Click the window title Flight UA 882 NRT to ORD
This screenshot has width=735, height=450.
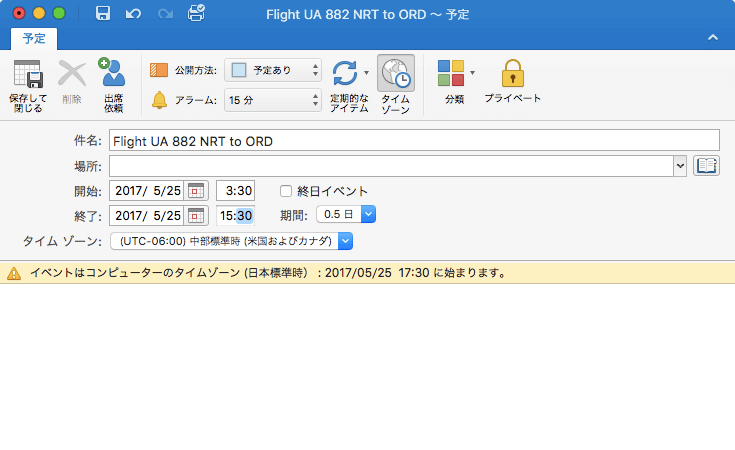346,15
